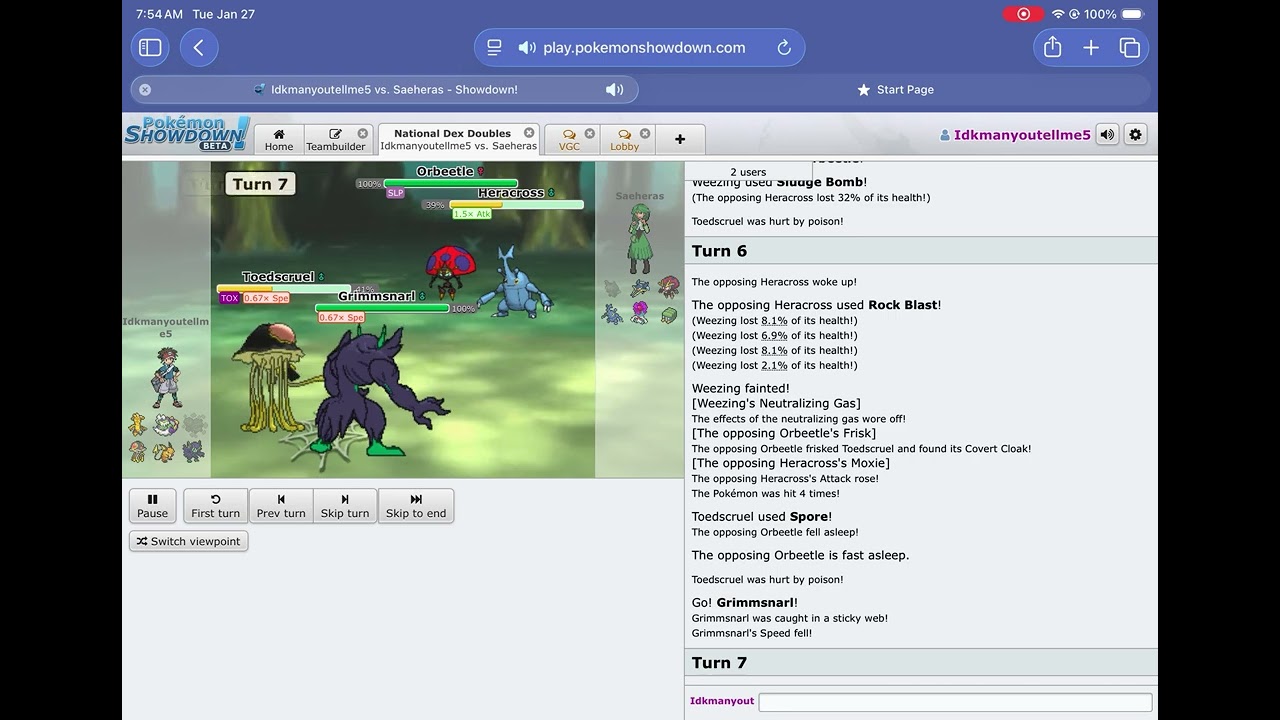Reload the Pokemon Showdown page

click(784, 47)
